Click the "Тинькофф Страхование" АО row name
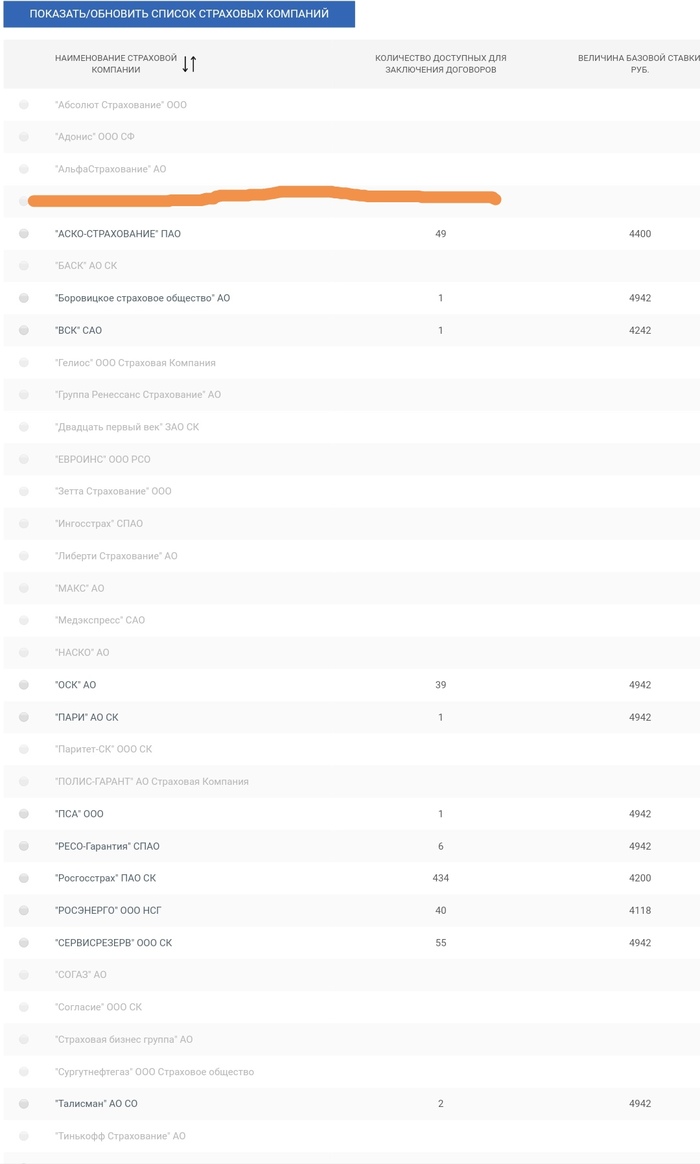700x1164 pixels. 120,1136
